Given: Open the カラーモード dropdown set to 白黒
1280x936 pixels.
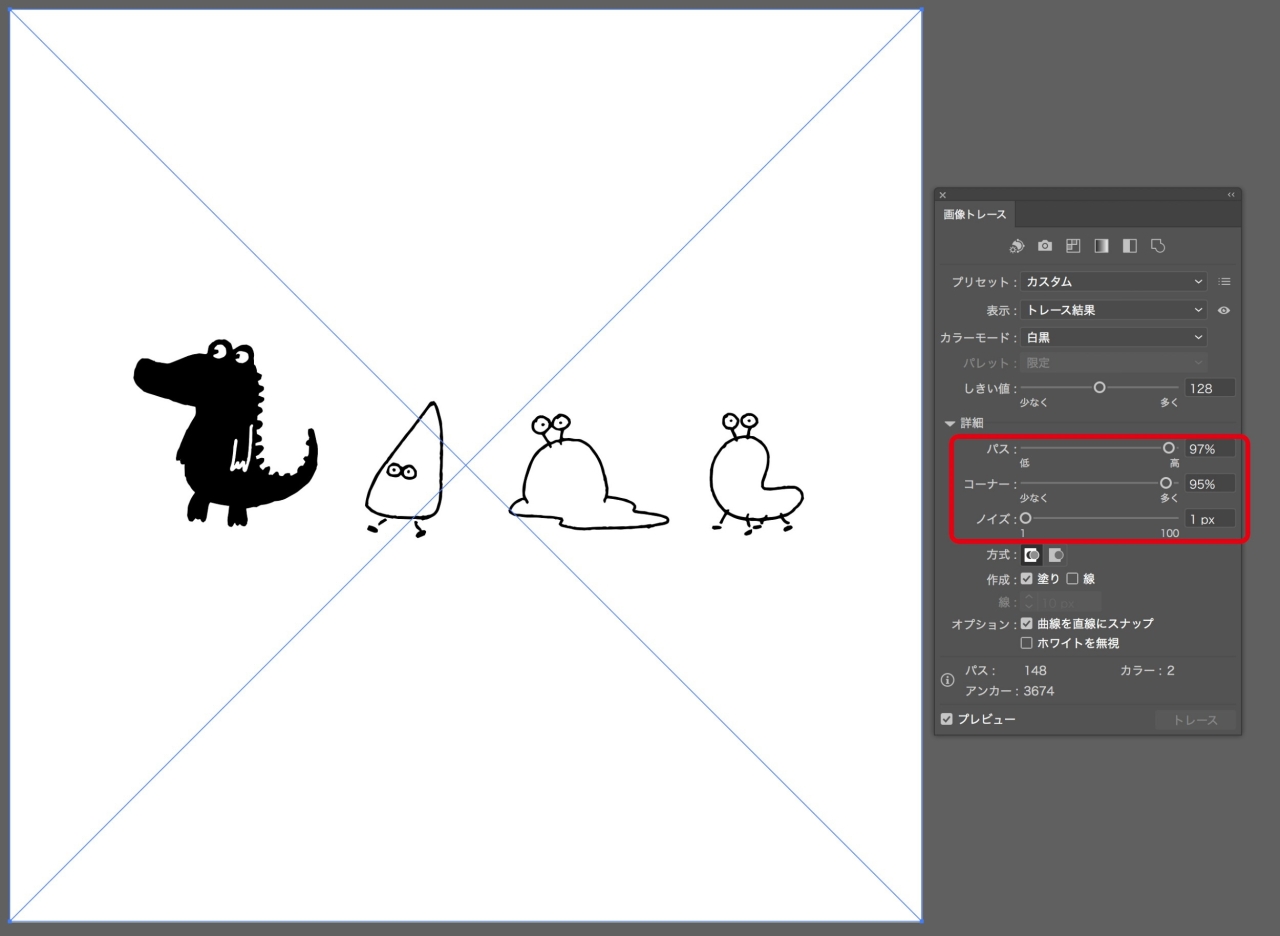Looking at the screenshot, I should coord(1113,338).
